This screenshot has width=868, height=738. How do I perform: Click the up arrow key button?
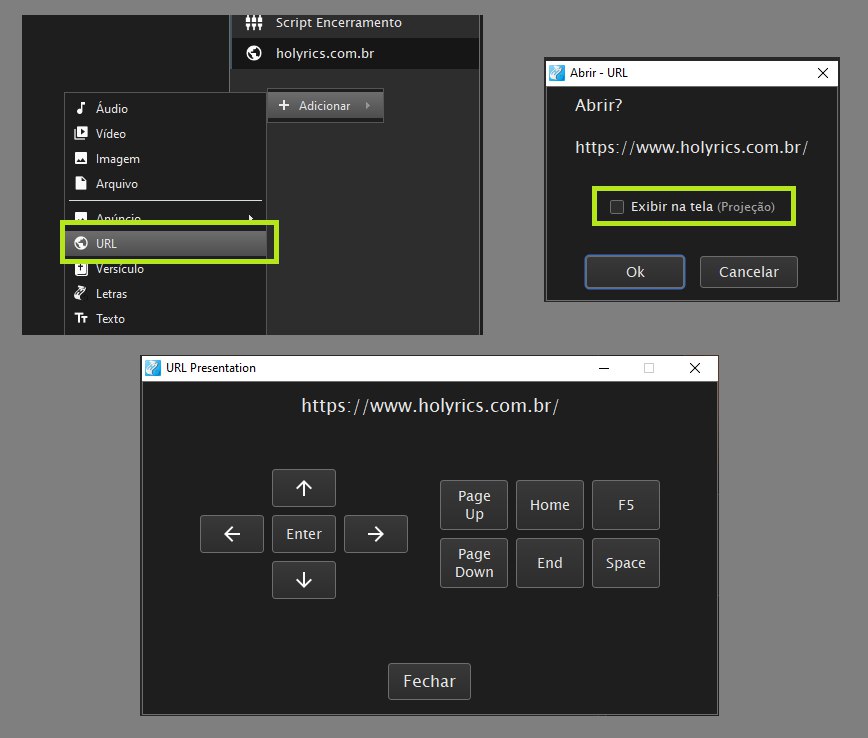(304, 488)
